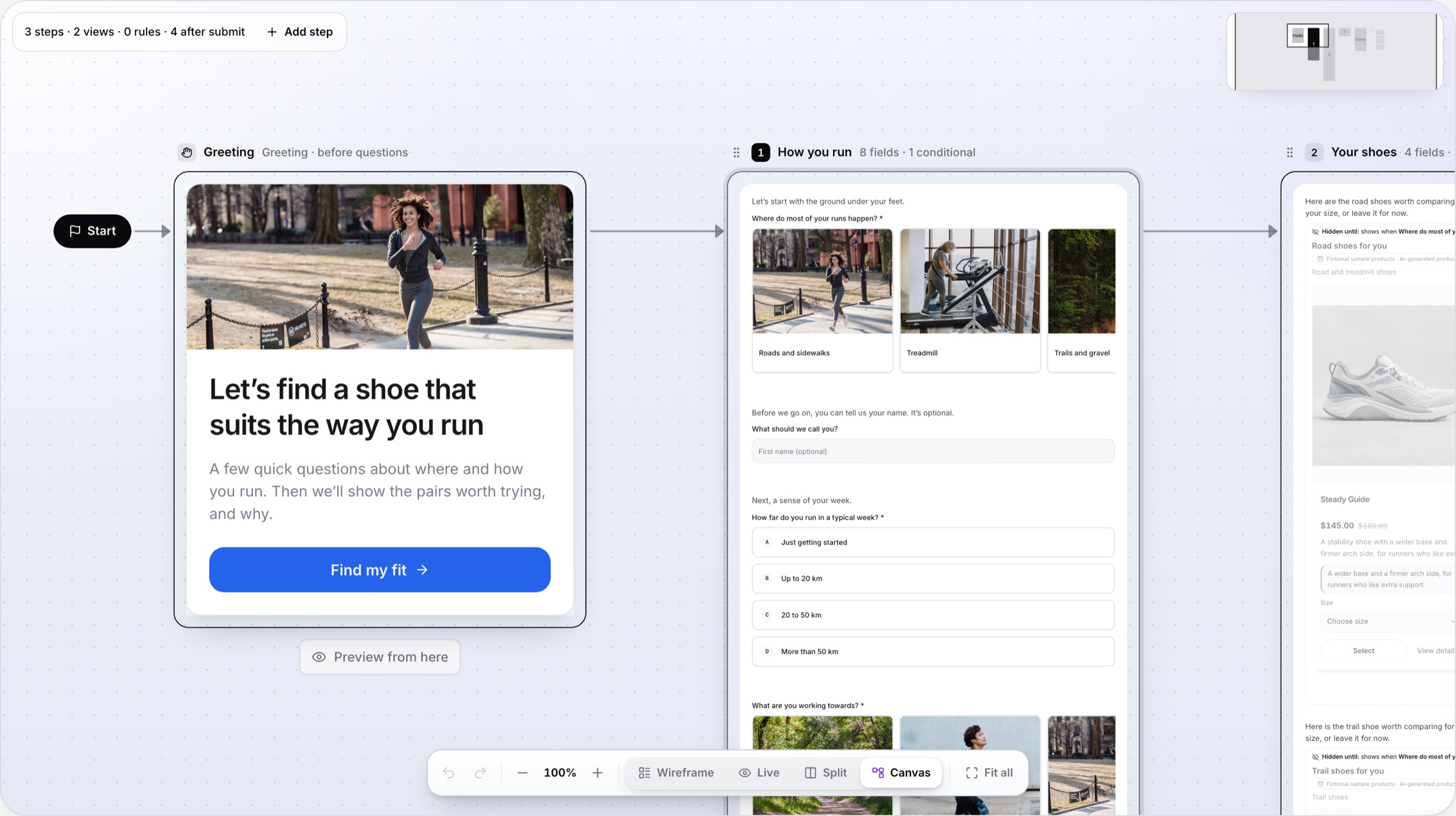Click the Your shoes step title
1456x816 pixels.
(x=1364, y=152)
